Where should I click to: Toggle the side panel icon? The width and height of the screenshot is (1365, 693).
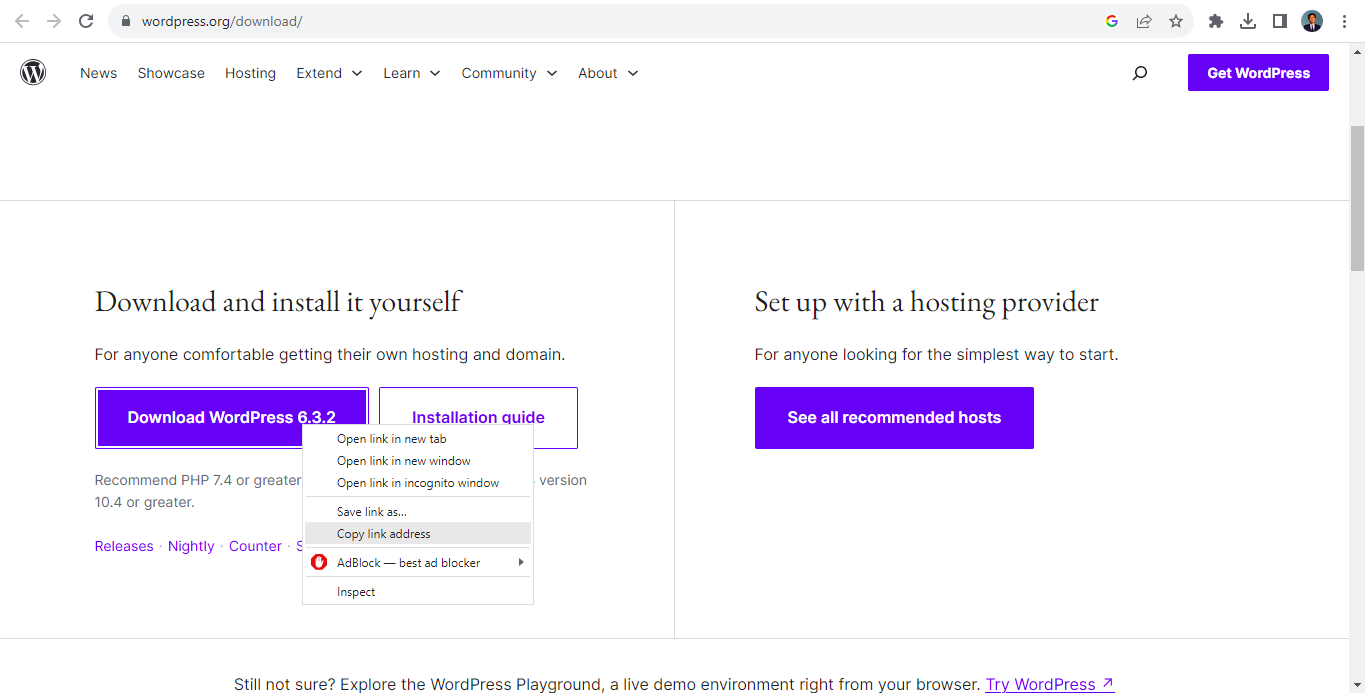click(x=1279, y=21)
